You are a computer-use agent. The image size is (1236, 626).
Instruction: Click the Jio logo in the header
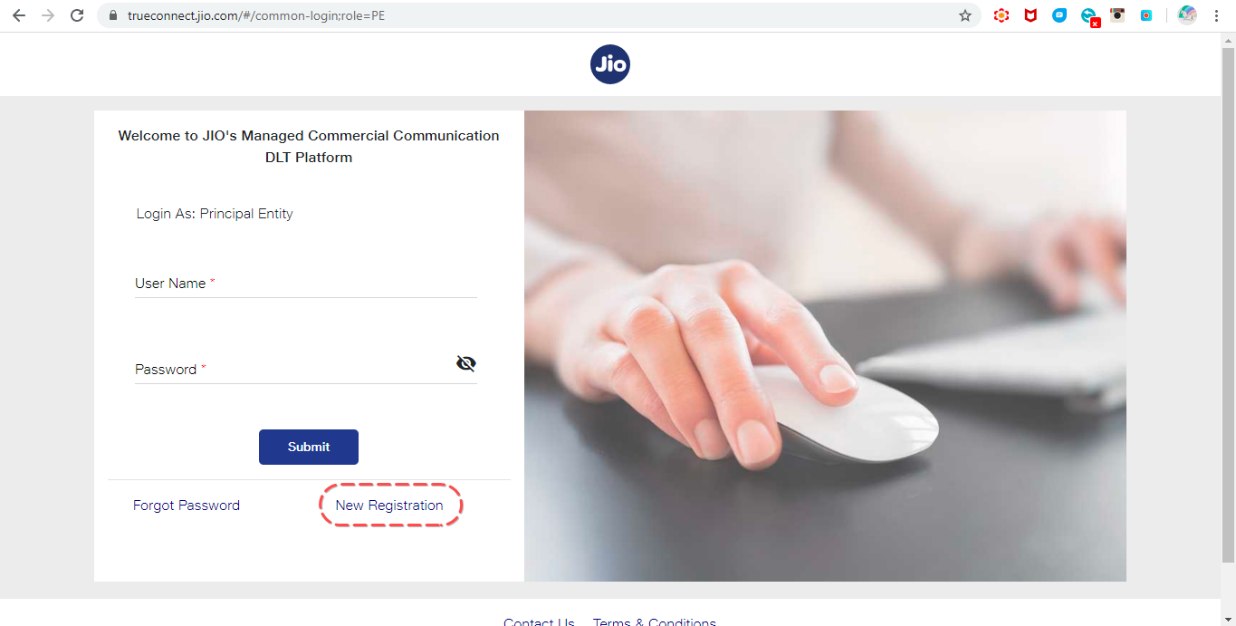pyautogui.click(x=610, y=65)
